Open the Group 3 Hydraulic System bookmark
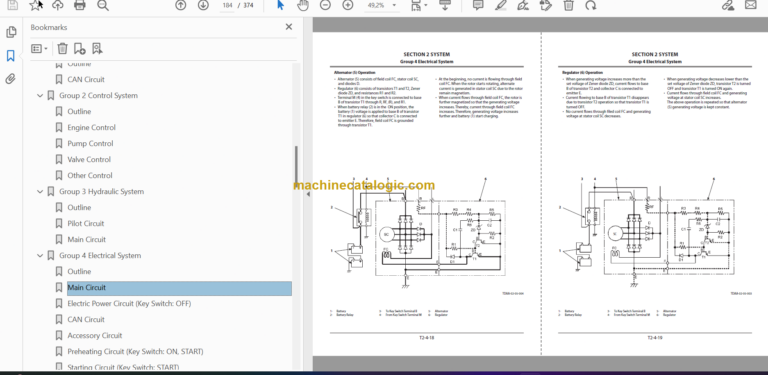Image resolution: width=768 pixels, height=375 pixels. tap(101, 191)
